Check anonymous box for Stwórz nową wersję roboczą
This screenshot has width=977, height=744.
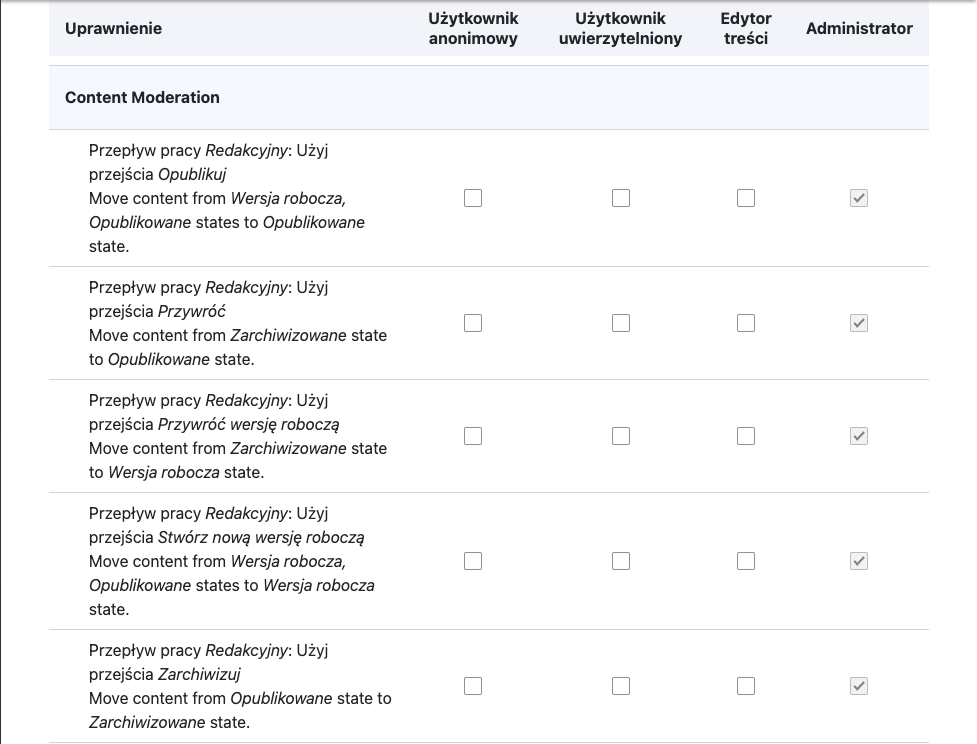click(x=473, y=561)
